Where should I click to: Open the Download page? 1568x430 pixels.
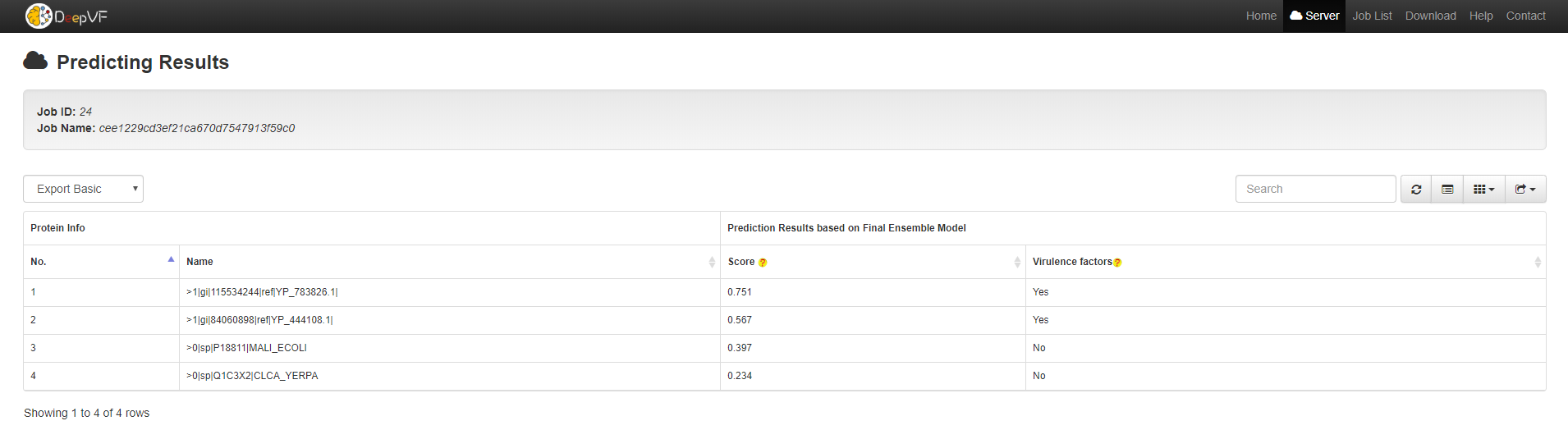(1430, 16)
